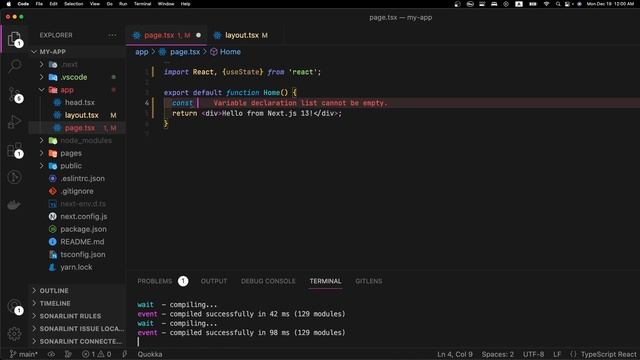Open the Extensions view icon
Image resolution: width=640 pixels, height=360 pixels.
click(x=15, y=150)
